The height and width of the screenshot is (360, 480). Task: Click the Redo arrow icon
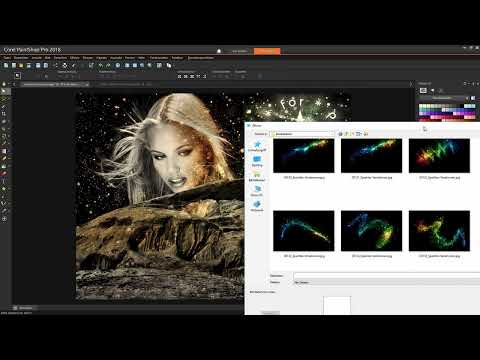coord(108,65)
